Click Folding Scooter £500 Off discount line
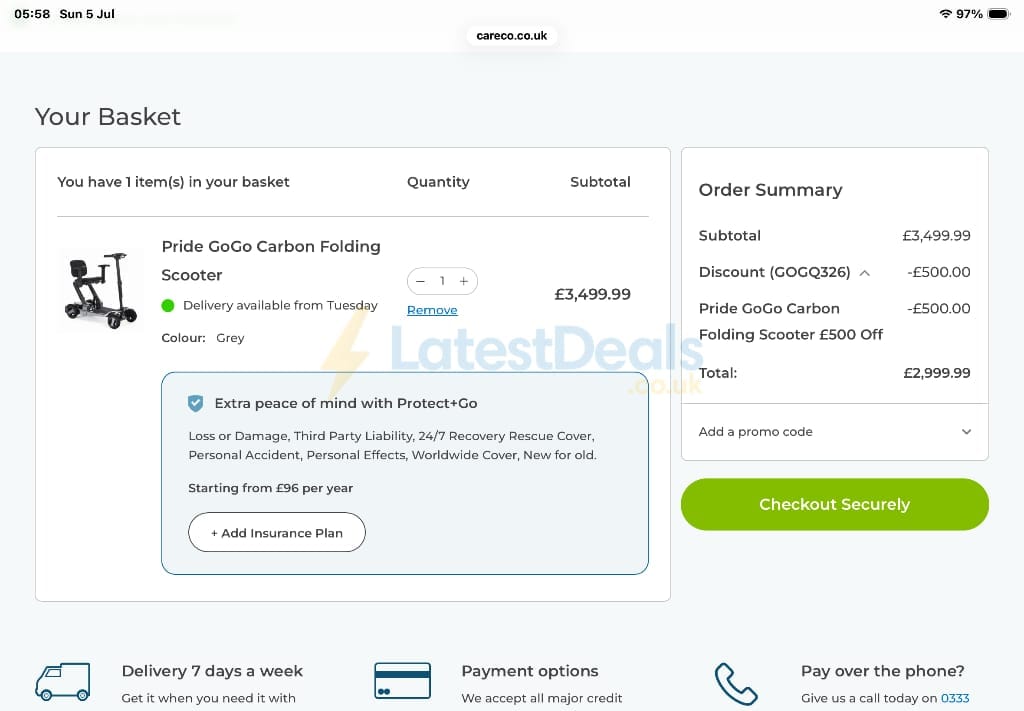 (791, 334)
